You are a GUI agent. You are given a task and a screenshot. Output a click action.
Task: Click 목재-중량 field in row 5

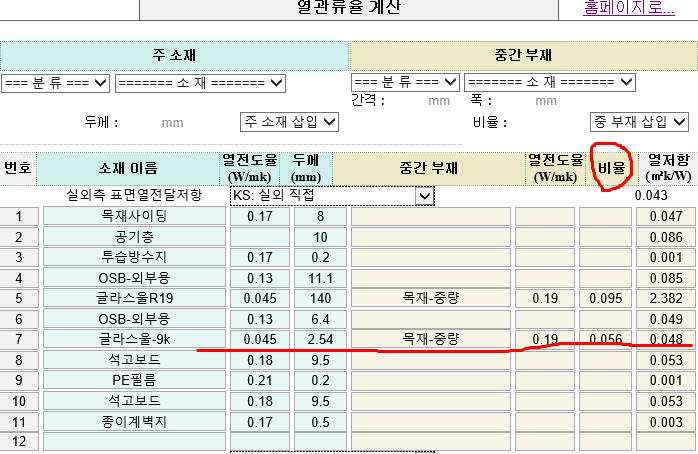pos(429,298)
